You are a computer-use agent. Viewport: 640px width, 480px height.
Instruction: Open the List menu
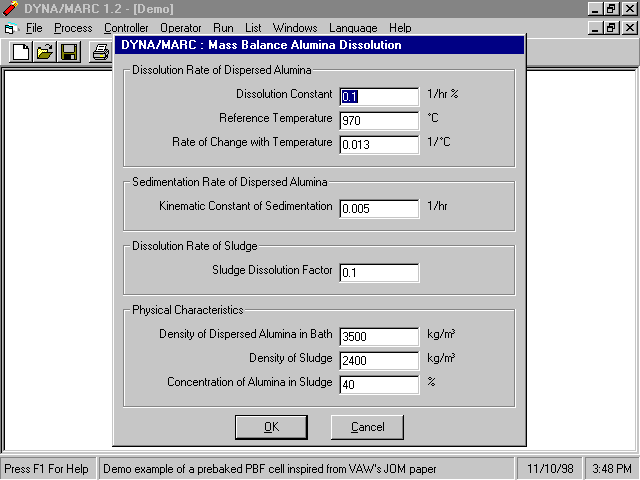[253, 28]
